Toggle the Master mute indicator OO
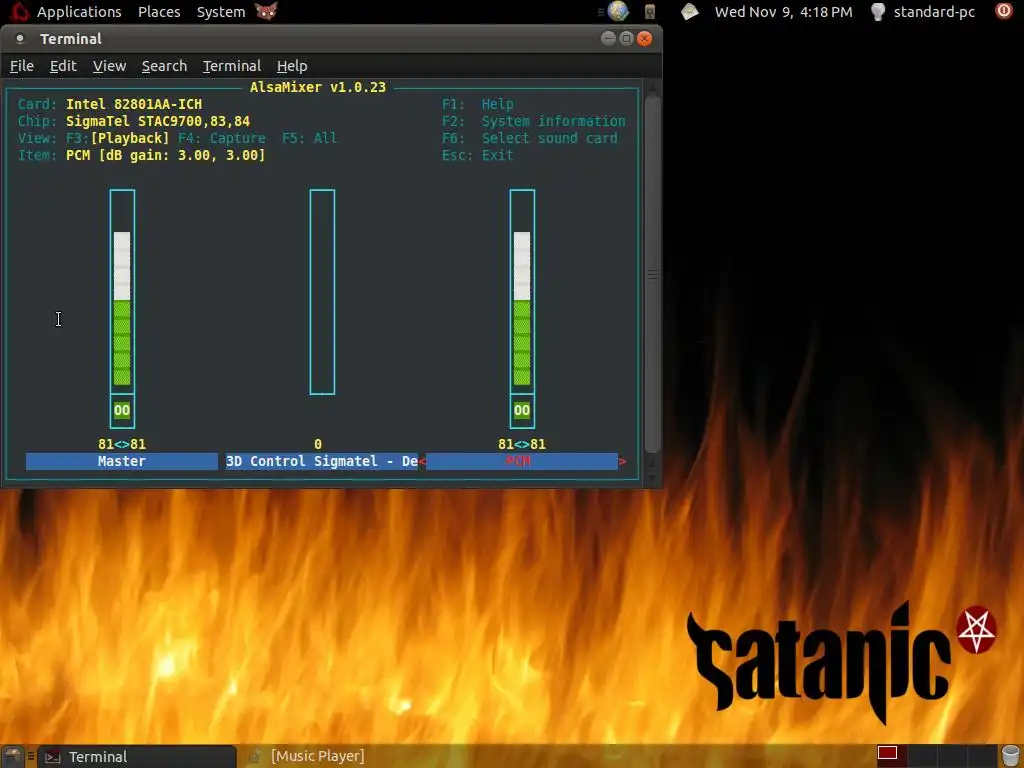Screen dimensions: 1024x768 tap(122, 410)
